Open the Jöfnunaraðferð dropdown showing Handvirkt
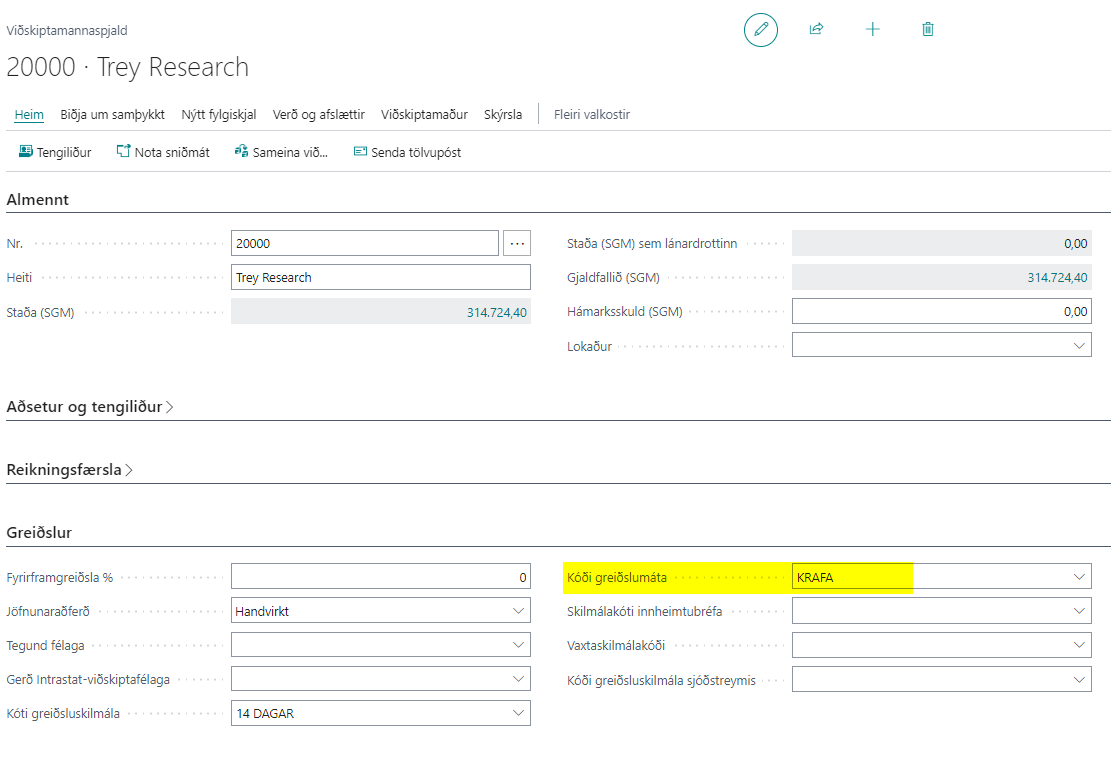Viewport: 1111px width, 758px height. [518, 610]
